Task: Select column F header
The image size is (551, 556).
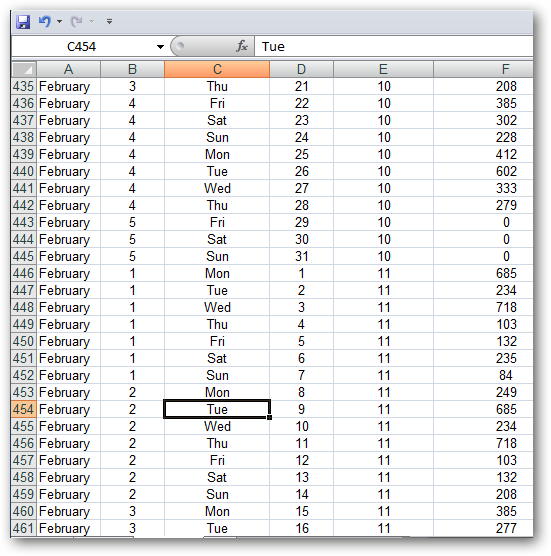Action: [483, 69]
